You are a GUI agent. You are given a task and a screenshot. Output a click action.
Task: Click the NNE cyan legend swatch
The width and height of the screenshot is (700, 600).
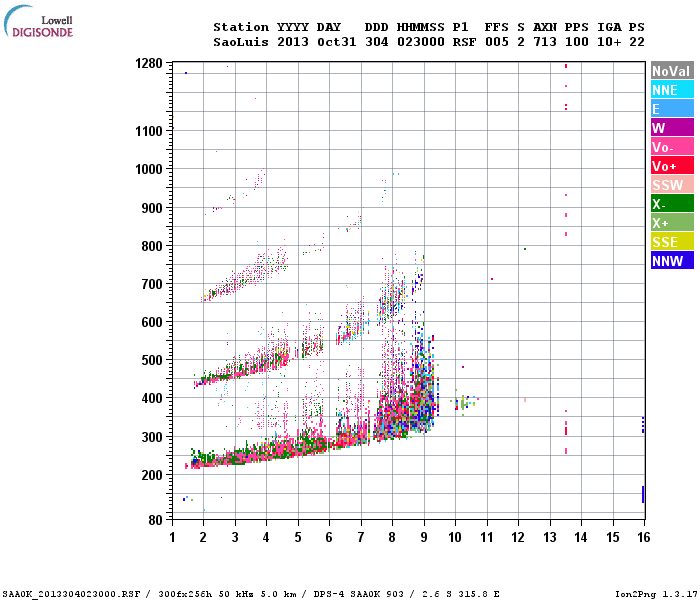pos(672,90)
